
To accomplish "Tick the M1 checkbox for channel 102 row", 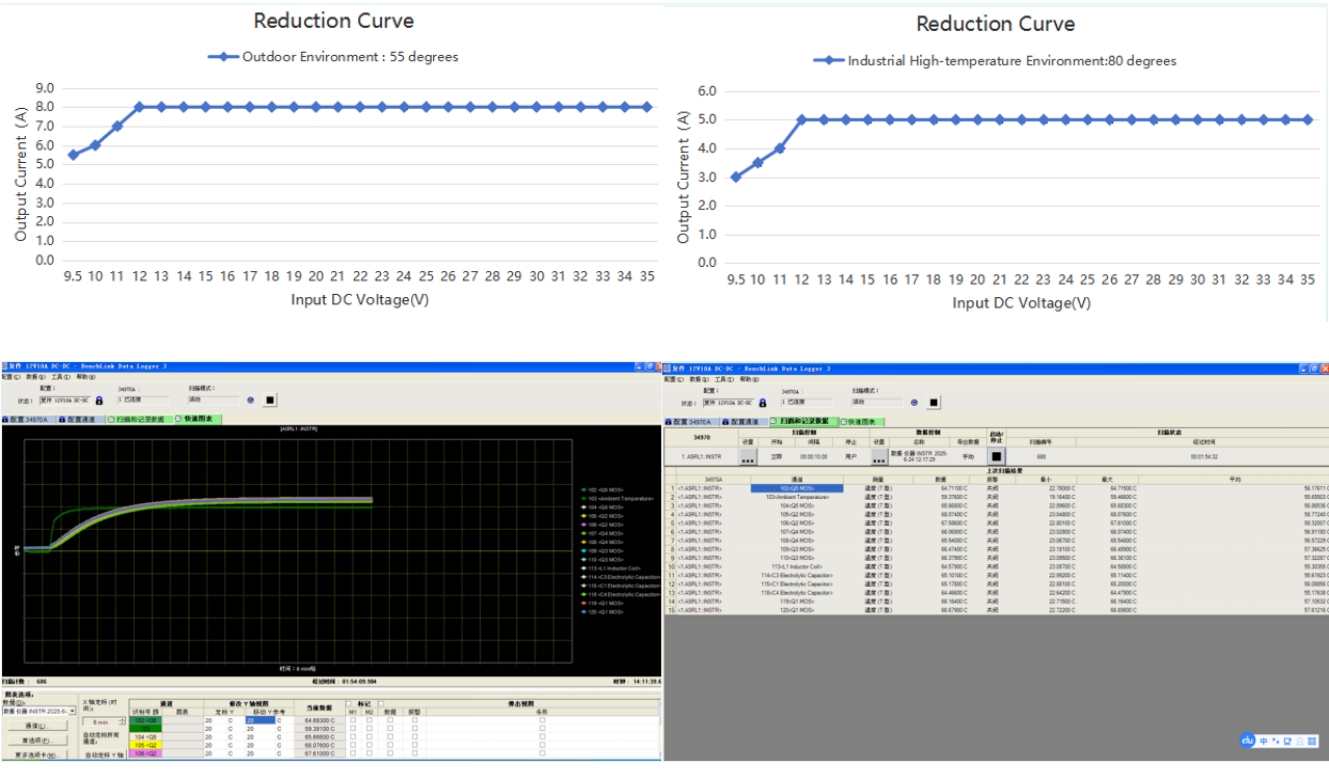I will [352, 720].
